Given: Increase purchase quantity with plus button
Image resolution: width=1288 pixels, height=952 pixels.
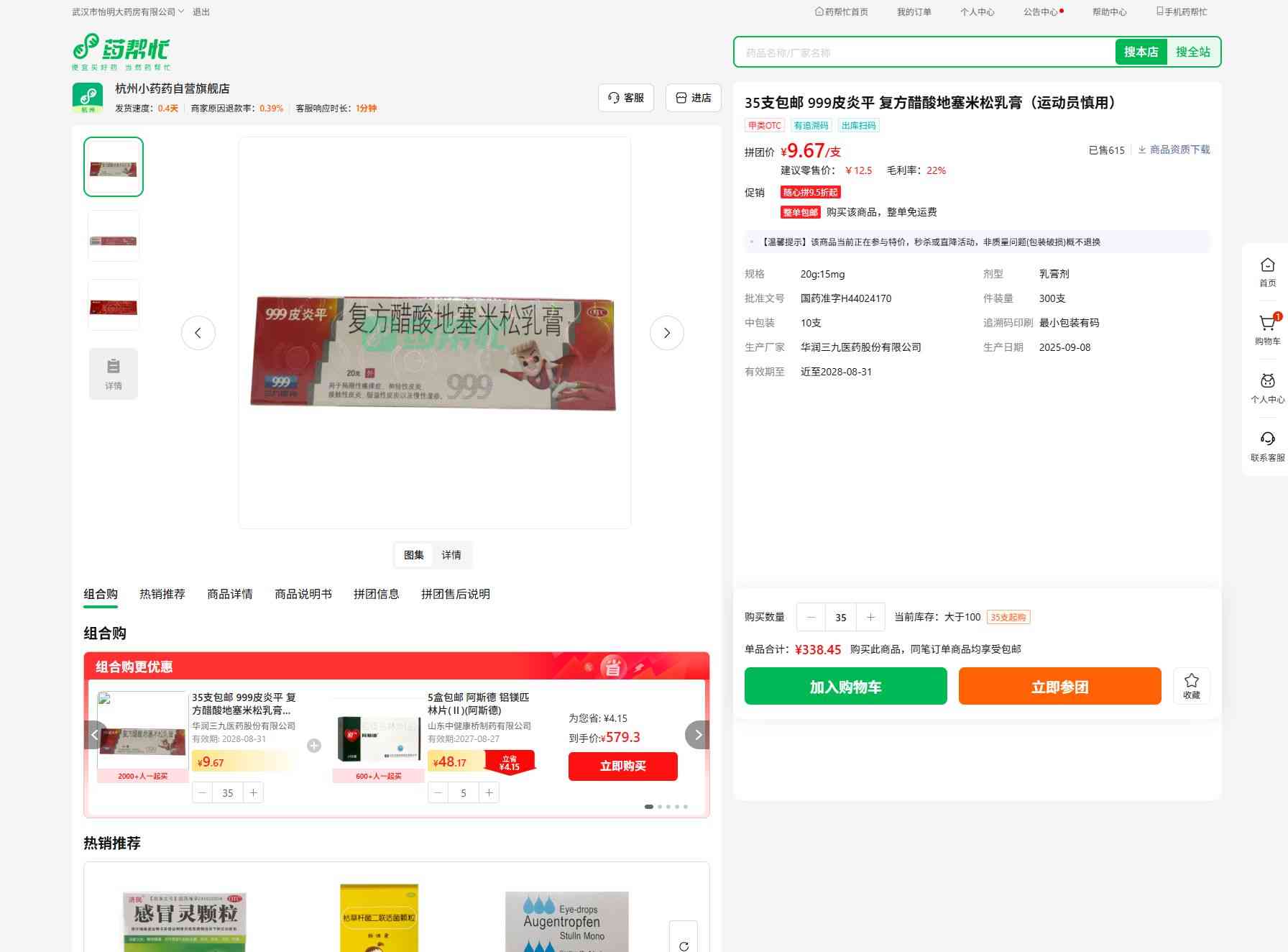Looking at the screenshot, I should click(870, 617).
